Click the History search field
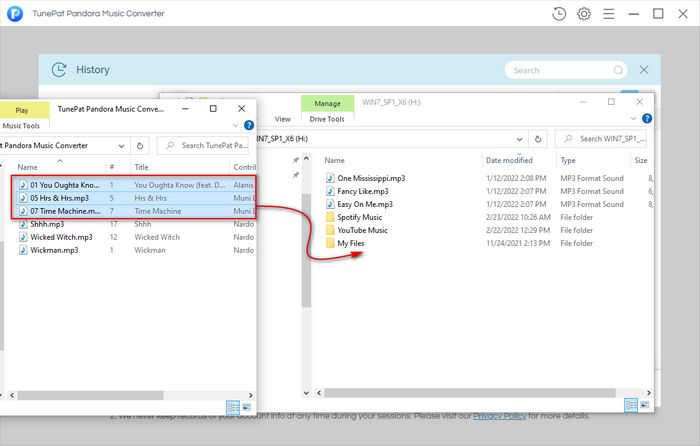The height and width of the screenshot is (446, 700). pyautogui.click(x=566, y=70)
